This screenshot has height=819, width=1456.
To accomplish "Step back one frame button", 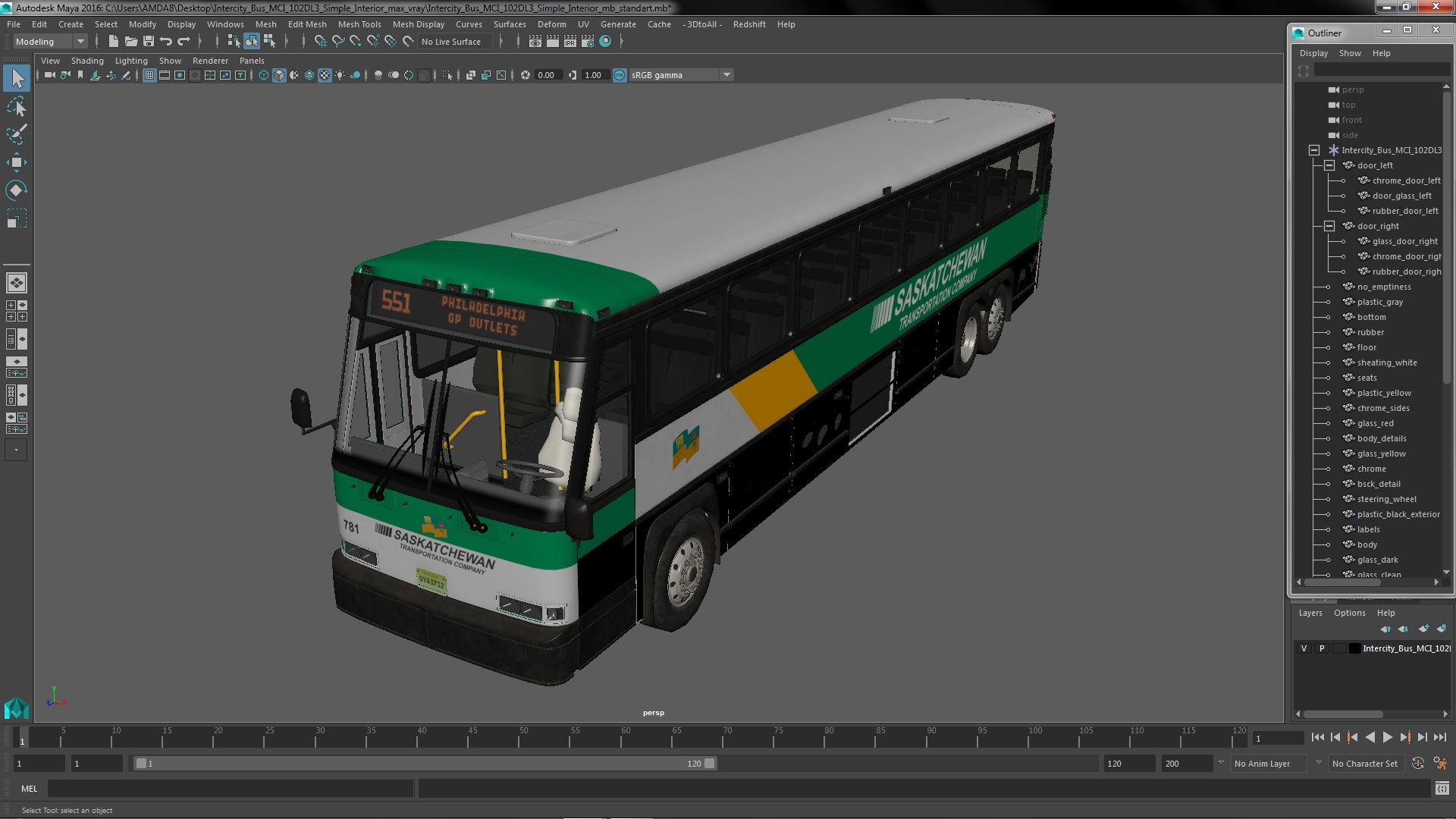I will click(x=1335, y=737).
